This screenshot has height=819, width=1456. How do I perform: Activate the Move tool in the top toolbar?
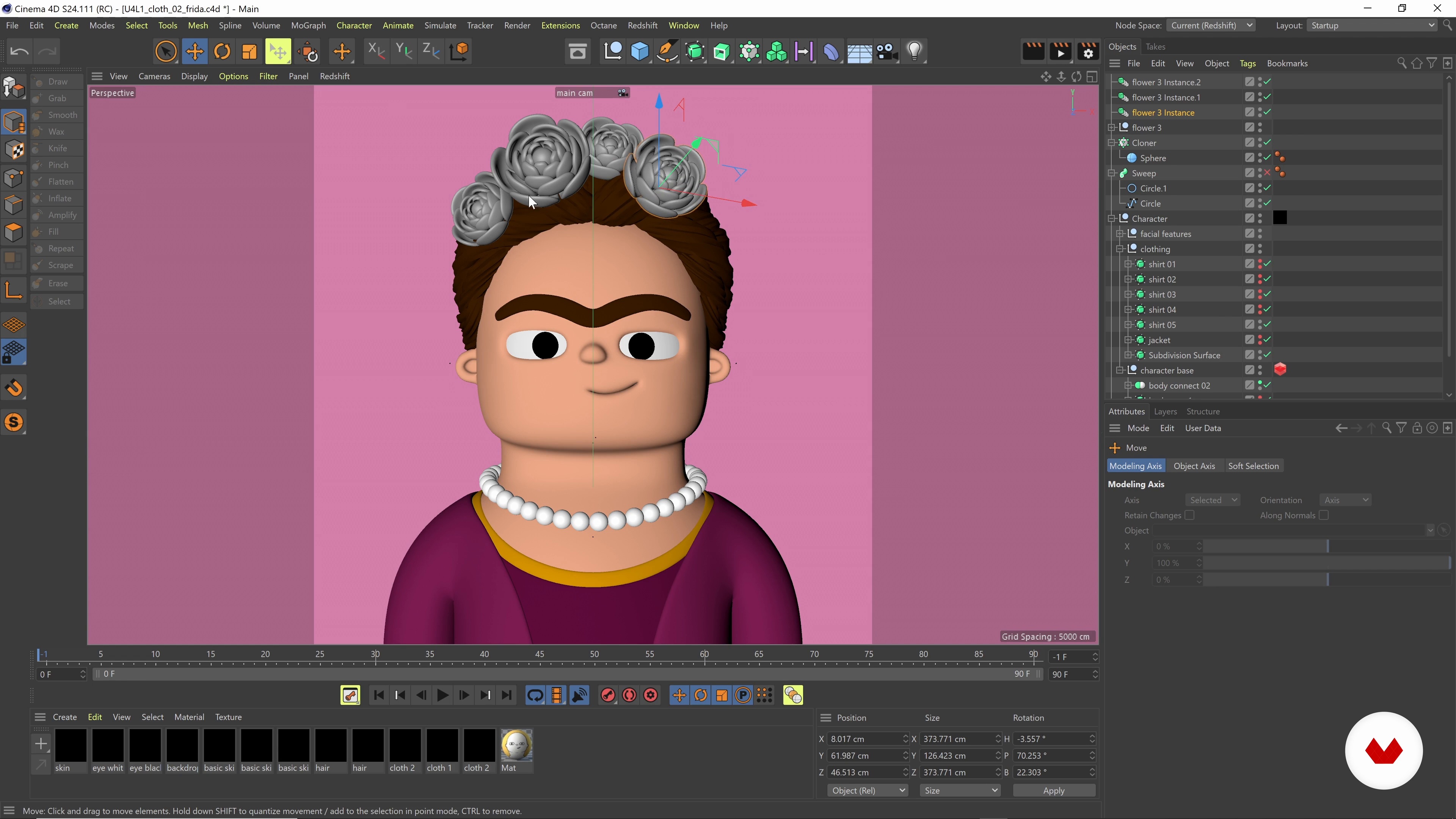[195, 52]
